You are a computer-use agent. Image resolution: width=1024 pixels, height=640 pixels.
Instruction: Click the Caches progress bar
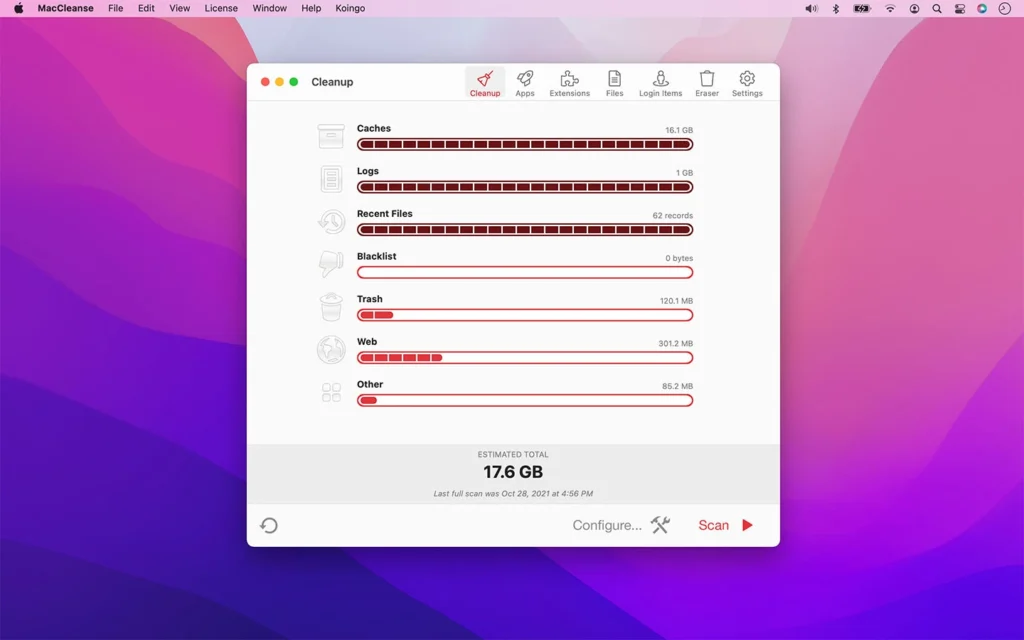[525, 143]
